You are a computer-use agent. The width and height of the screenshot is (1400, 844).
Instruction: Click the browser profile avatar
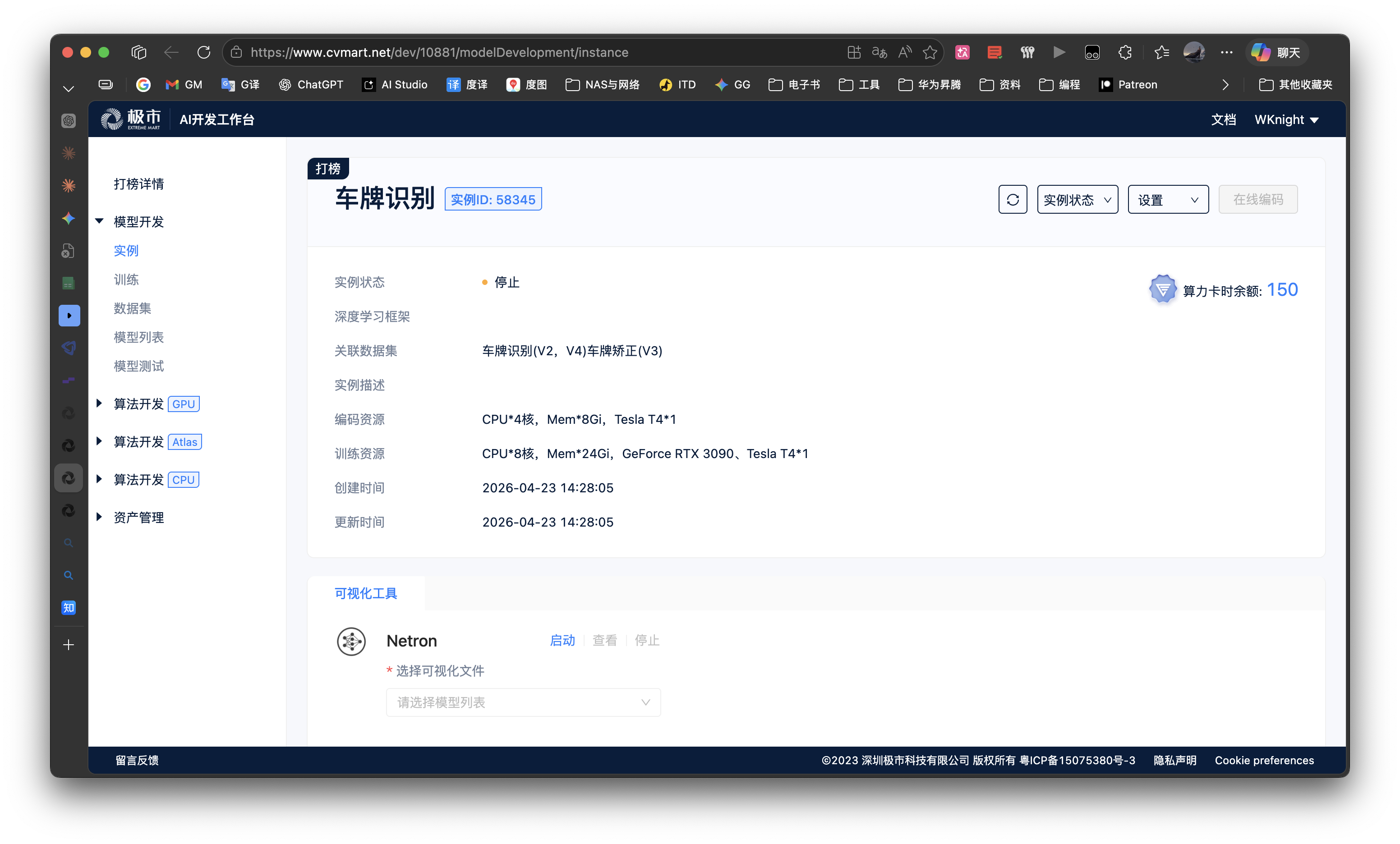tap(1194, 52)
